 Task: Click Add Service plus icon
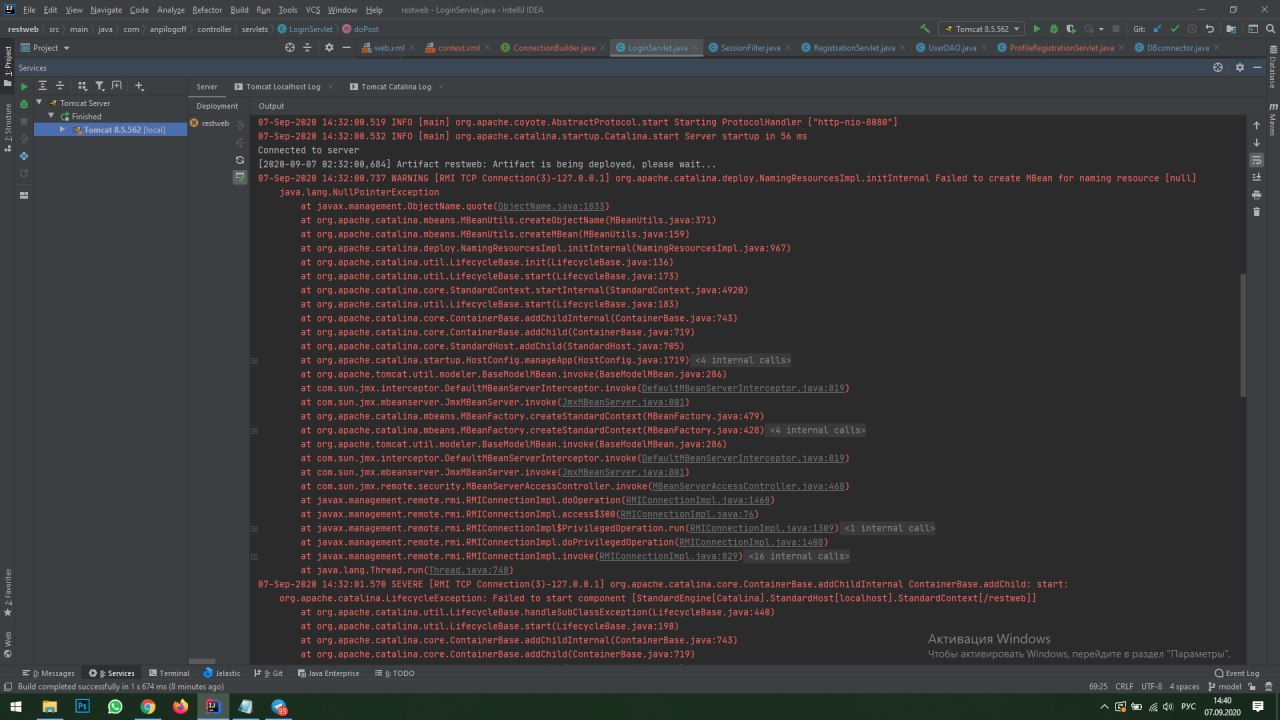pyautogui.click(x=139, y=87)
